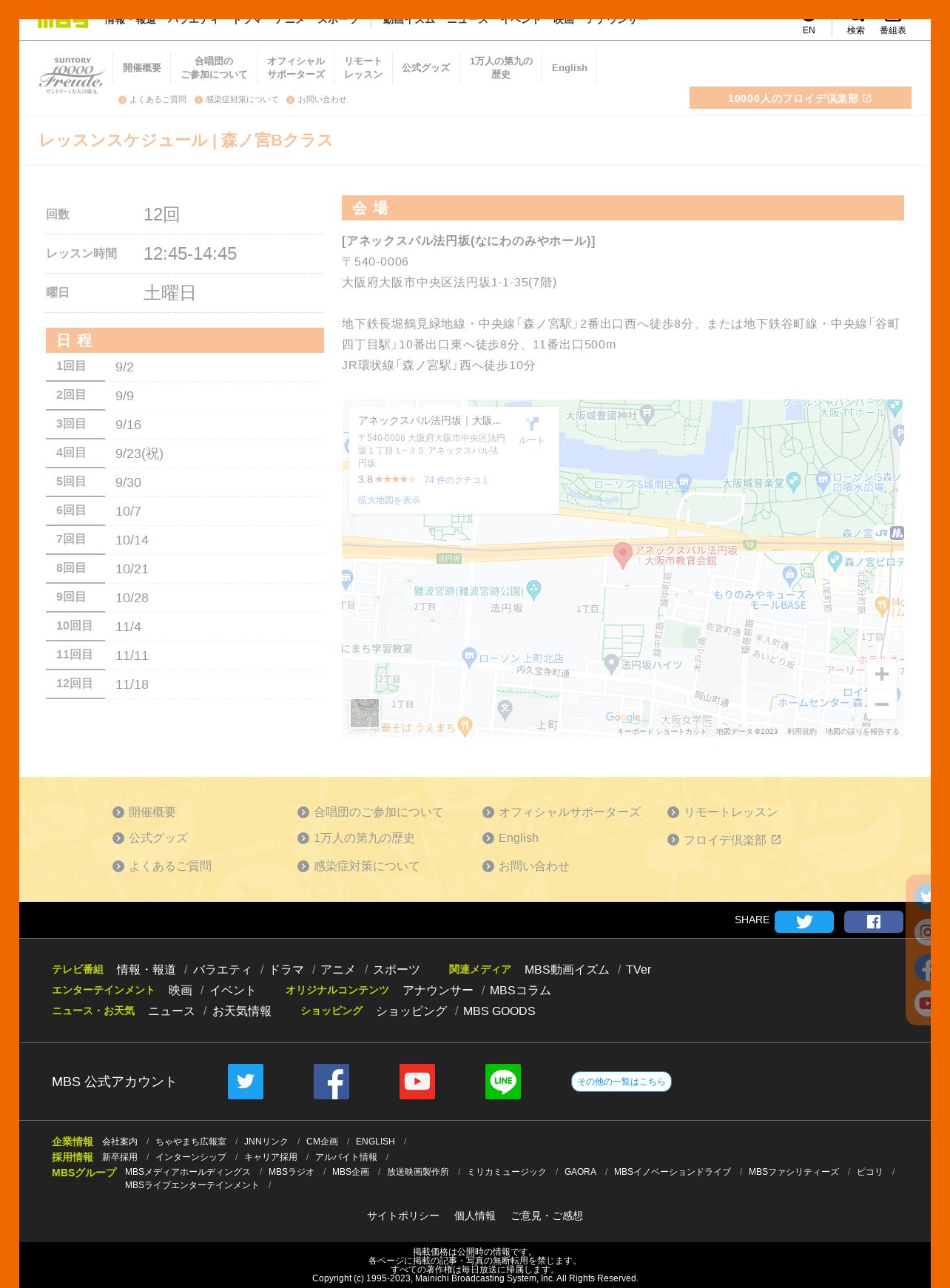
Task: Click サイトポリシー footer link
Action: click(x=403, y=1216)
